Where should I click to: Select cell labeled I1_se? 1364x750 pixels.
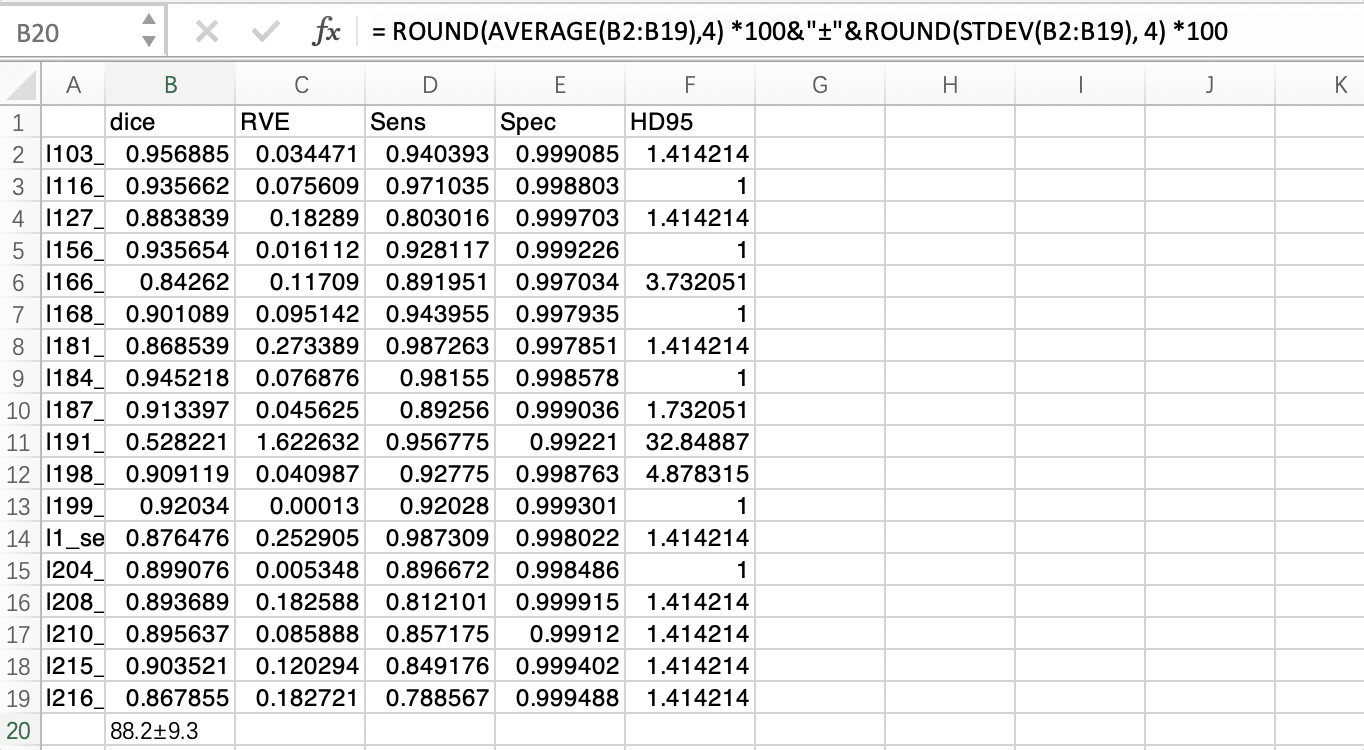point(73,538)
